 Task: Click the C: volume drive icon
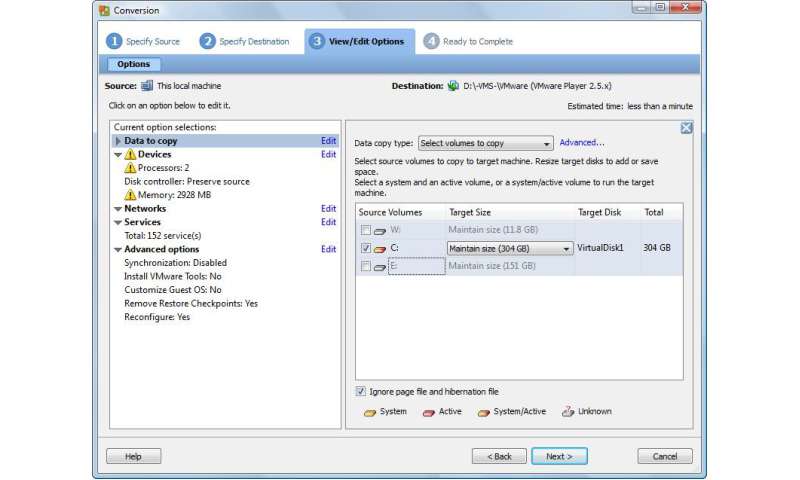point(380,248)
